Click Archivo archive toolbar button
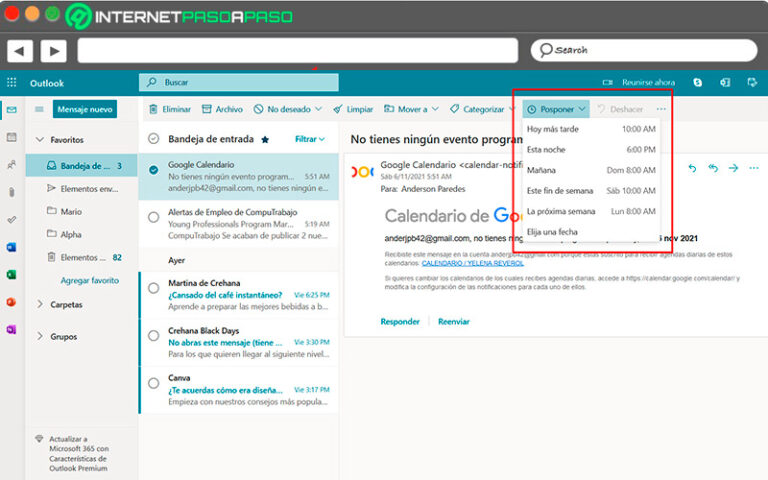Screen dimensions: 768x480 (x=222, y=109)
